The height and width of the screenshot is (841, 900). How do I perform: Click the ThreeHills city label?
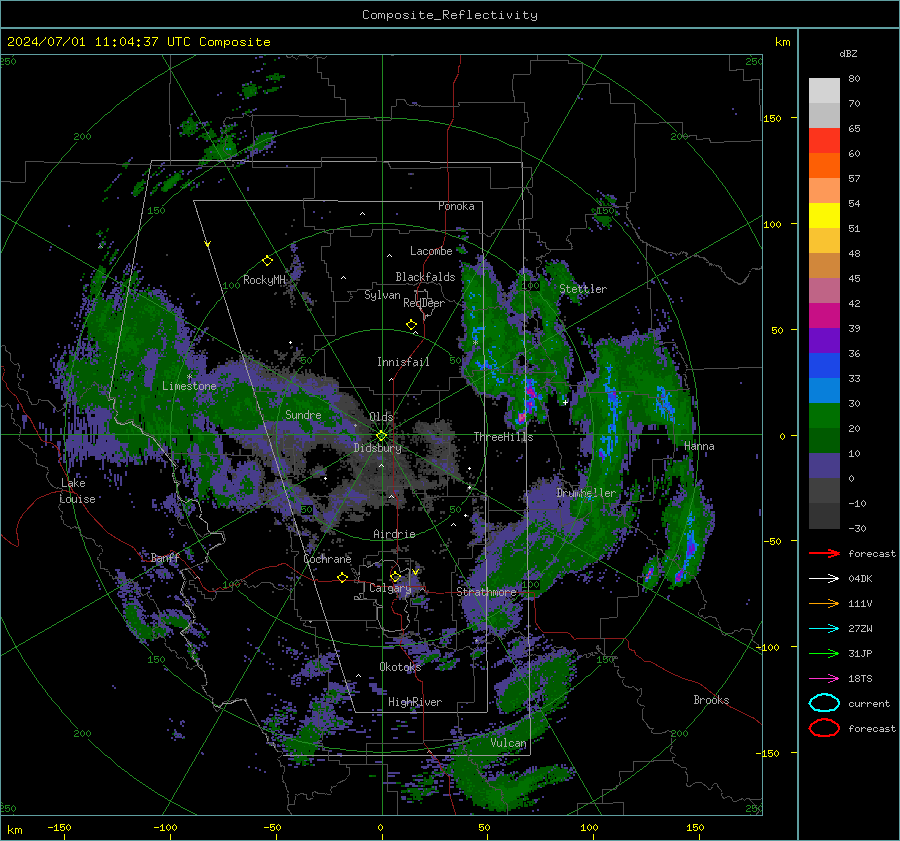click(x=503, y=437)
